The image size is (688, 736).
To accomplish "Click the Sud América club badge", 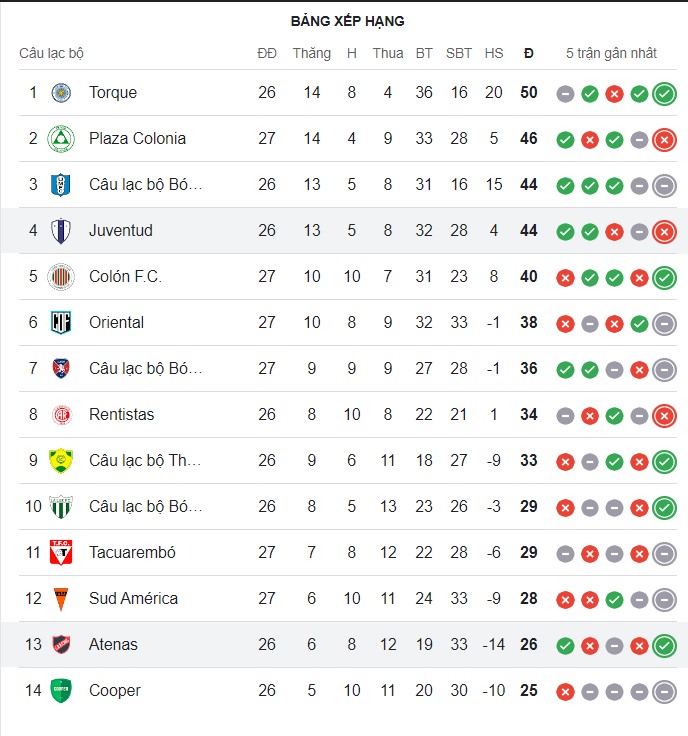I will pos(61,599).
